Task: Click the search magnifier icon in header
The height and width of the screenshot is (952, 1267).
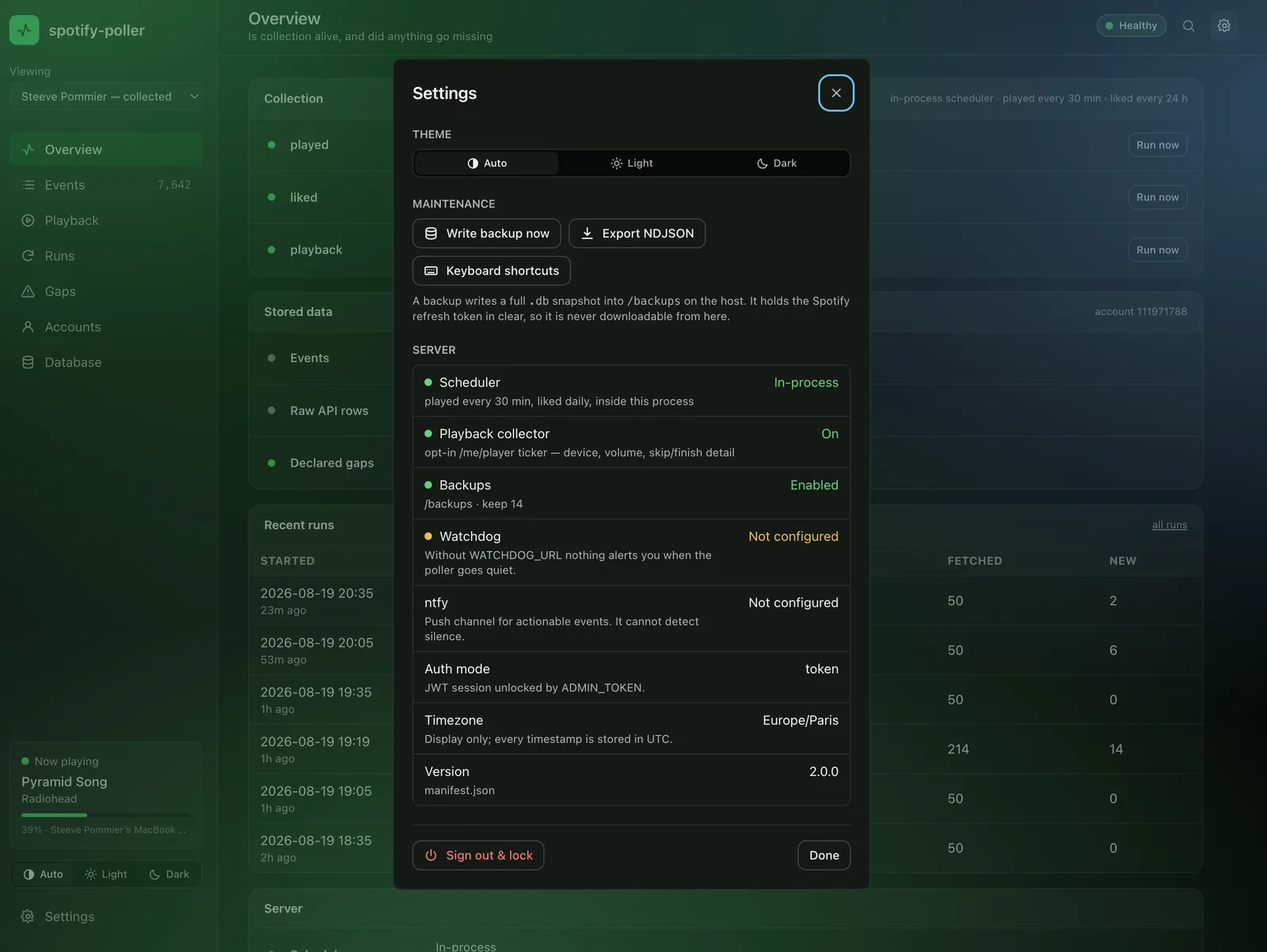Action: 1189,26
